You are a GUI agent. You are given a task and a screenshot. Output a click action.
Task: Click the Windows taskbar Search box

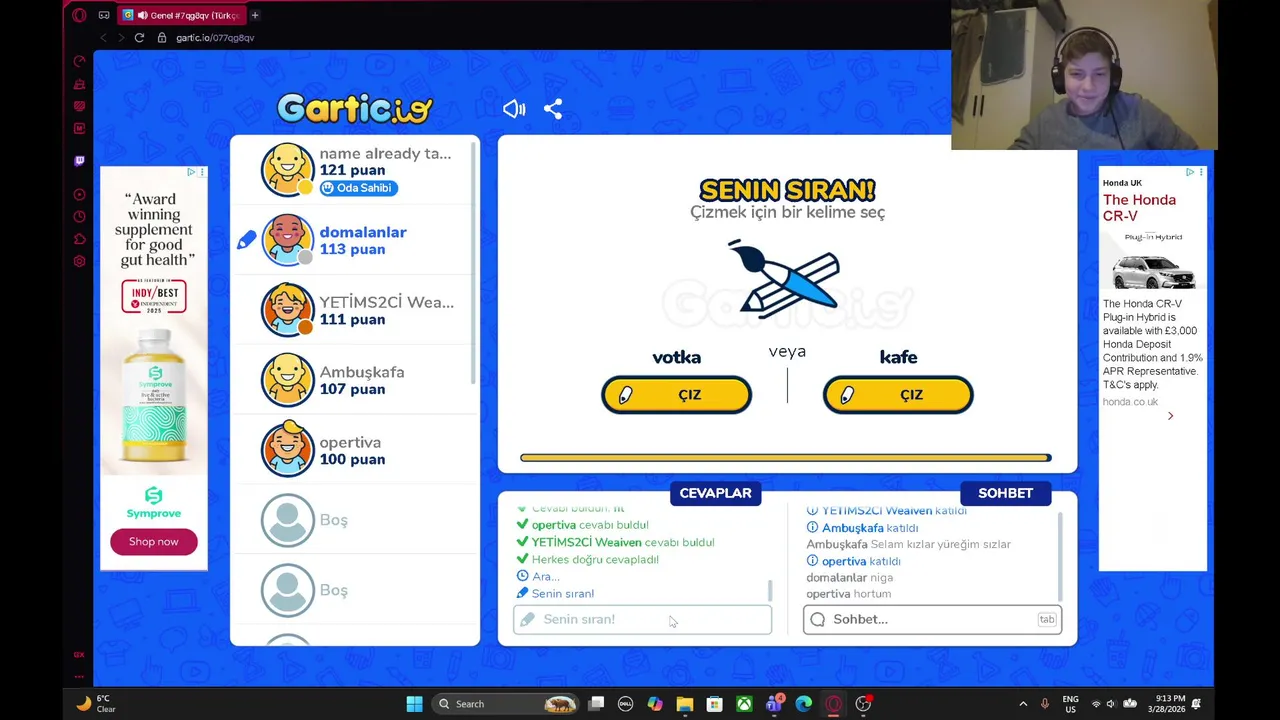pyautogui.click(x=505, y=704)
